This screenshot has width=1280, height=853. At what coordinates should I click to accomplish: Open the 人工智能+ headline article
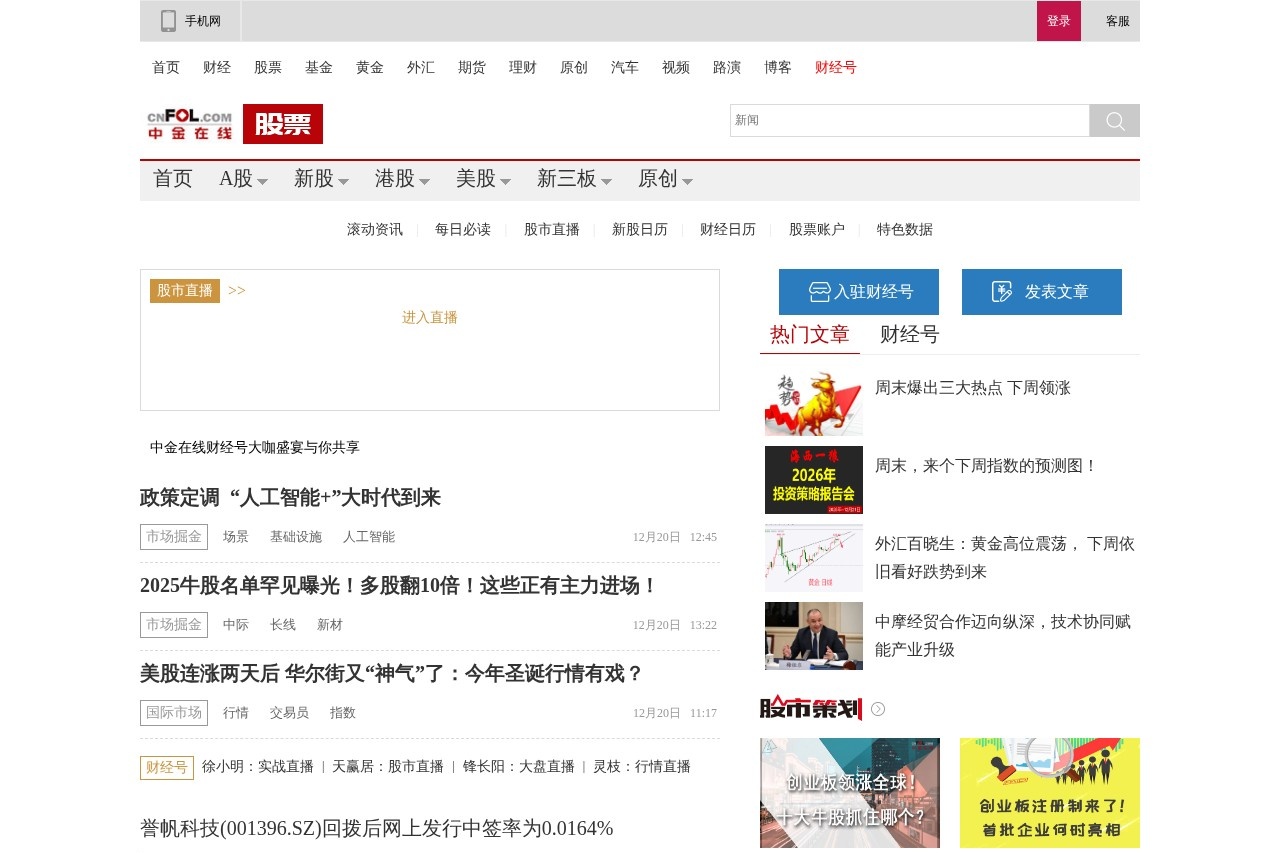pyautogui.click(x=291, y=497)
